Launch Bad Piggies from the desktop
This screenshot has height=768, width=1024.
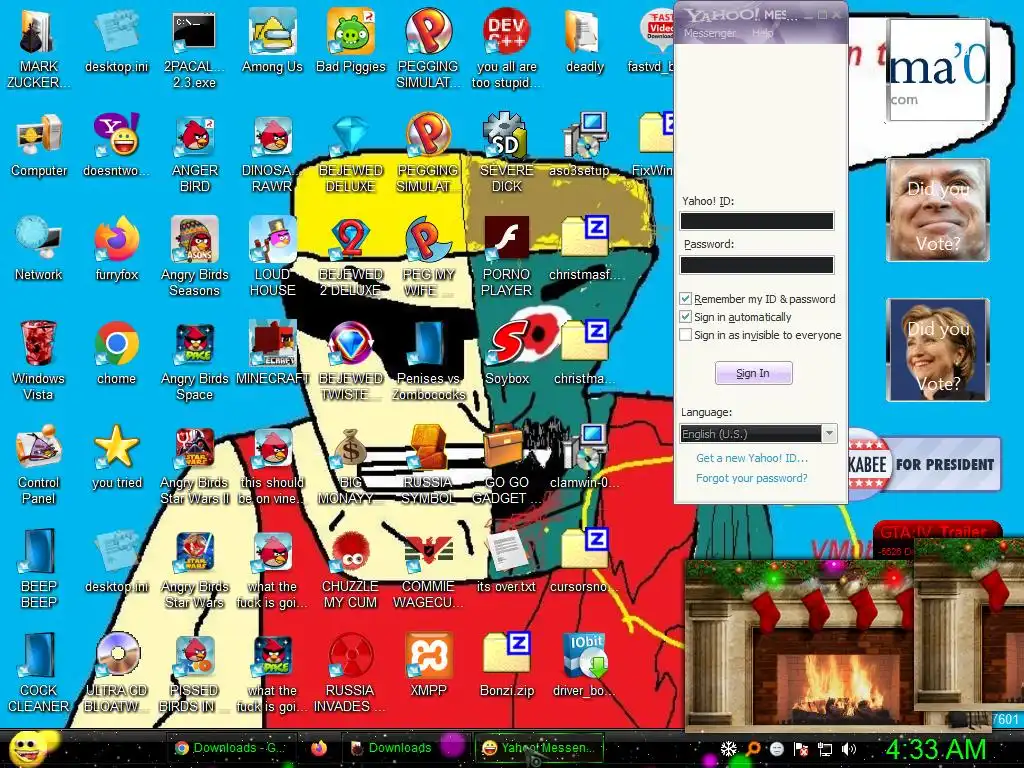(x=351, y=39)
